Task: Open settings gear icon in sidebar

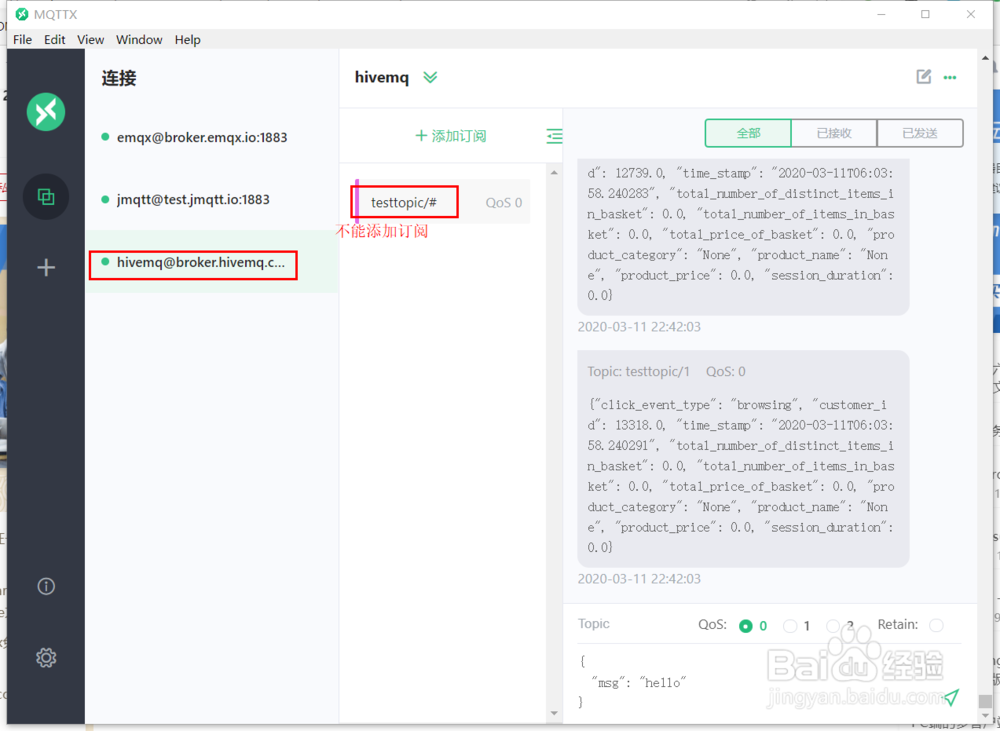Action: tap(46, 657)
